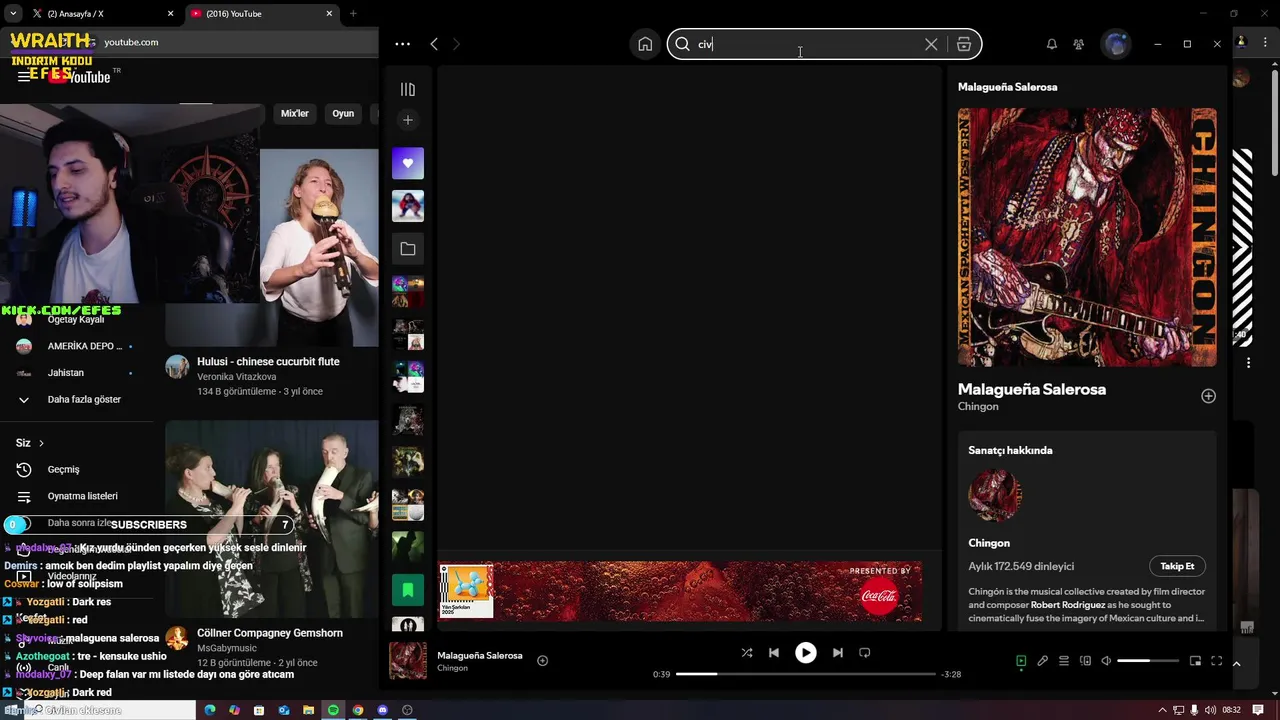Viewport: 1280px width, 720px height.
Task: Open the playlist folder in library
Action: [408, 249]
